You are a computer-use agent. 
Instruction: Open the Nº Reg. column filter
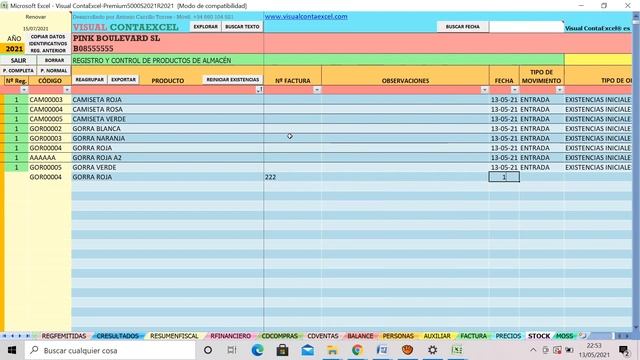(24, 90)
